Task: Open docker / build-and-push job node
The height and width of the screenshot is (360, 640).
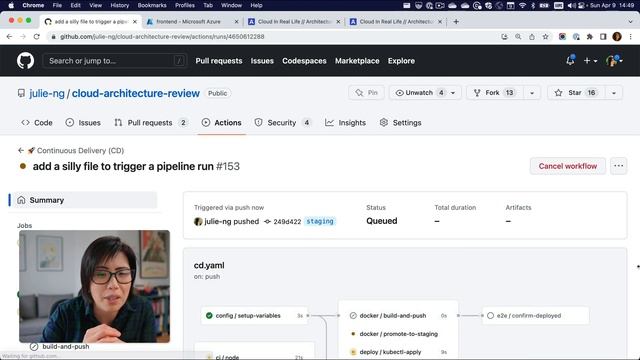Action: click(x=393, y=316)
